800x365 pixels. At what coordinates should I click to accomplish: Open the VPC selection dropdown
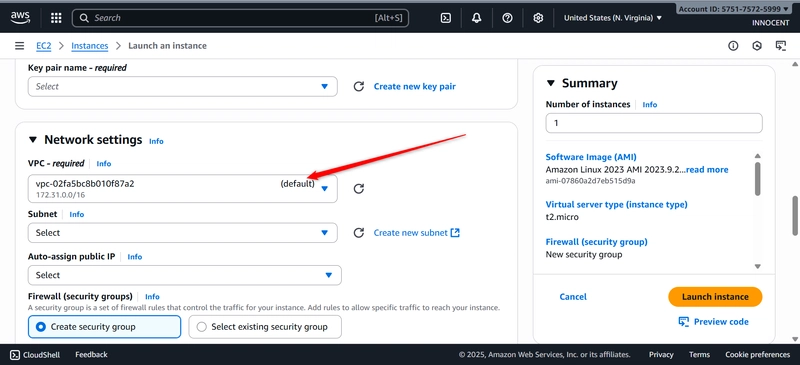pos(183,189)
